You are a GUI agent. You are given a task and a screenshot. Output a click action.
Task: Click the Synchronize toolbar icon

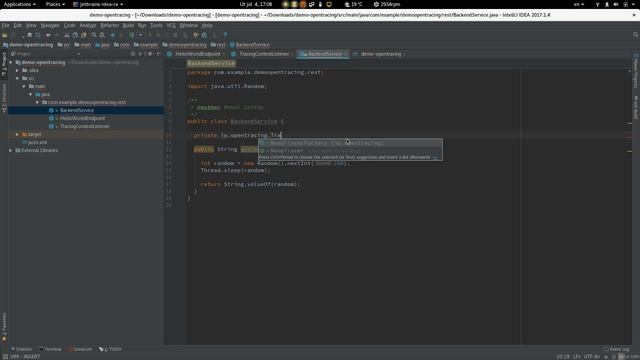tap(38, 36)
